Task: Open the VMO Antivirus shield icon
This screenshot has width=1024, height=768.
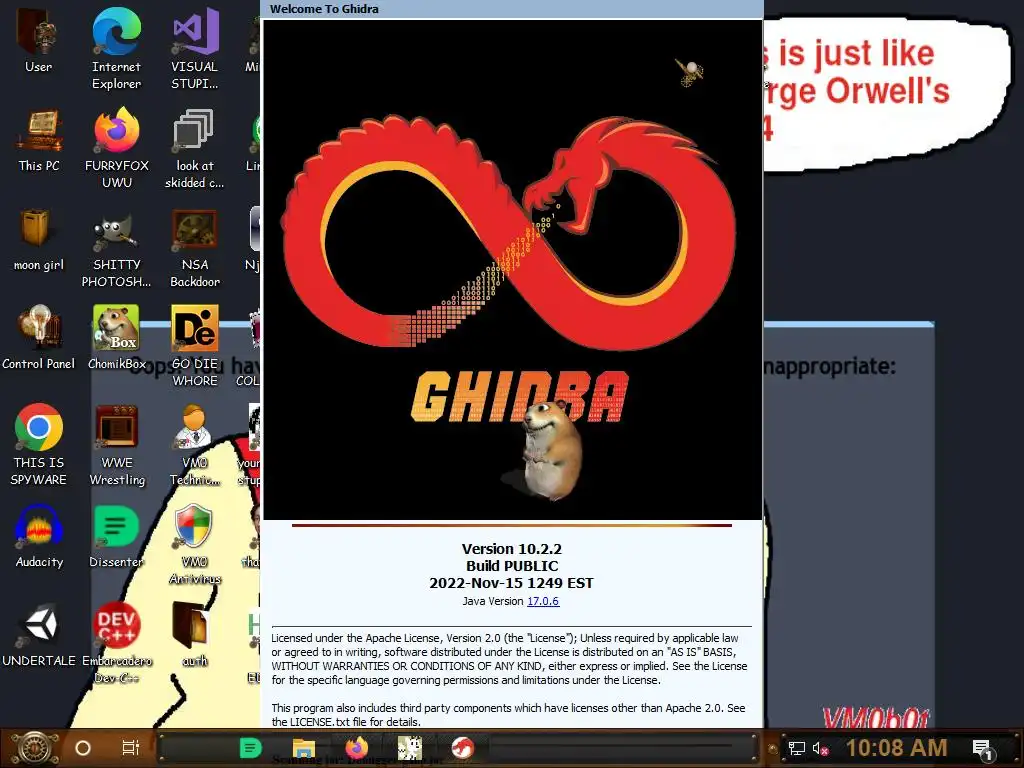Action: tap(195, 544)
